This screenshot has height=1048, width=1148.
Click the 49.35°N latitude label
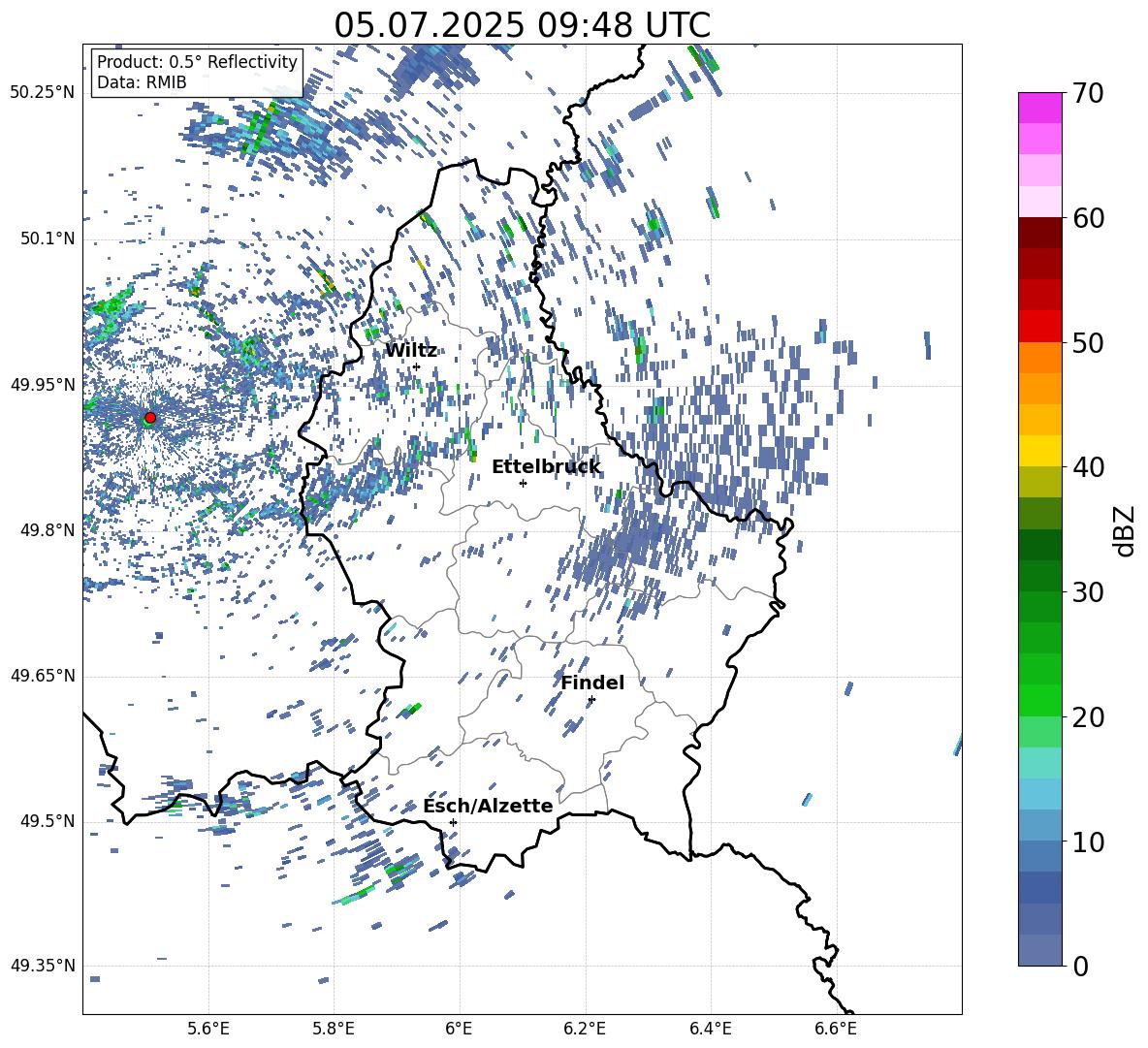(x=43, y=966)
